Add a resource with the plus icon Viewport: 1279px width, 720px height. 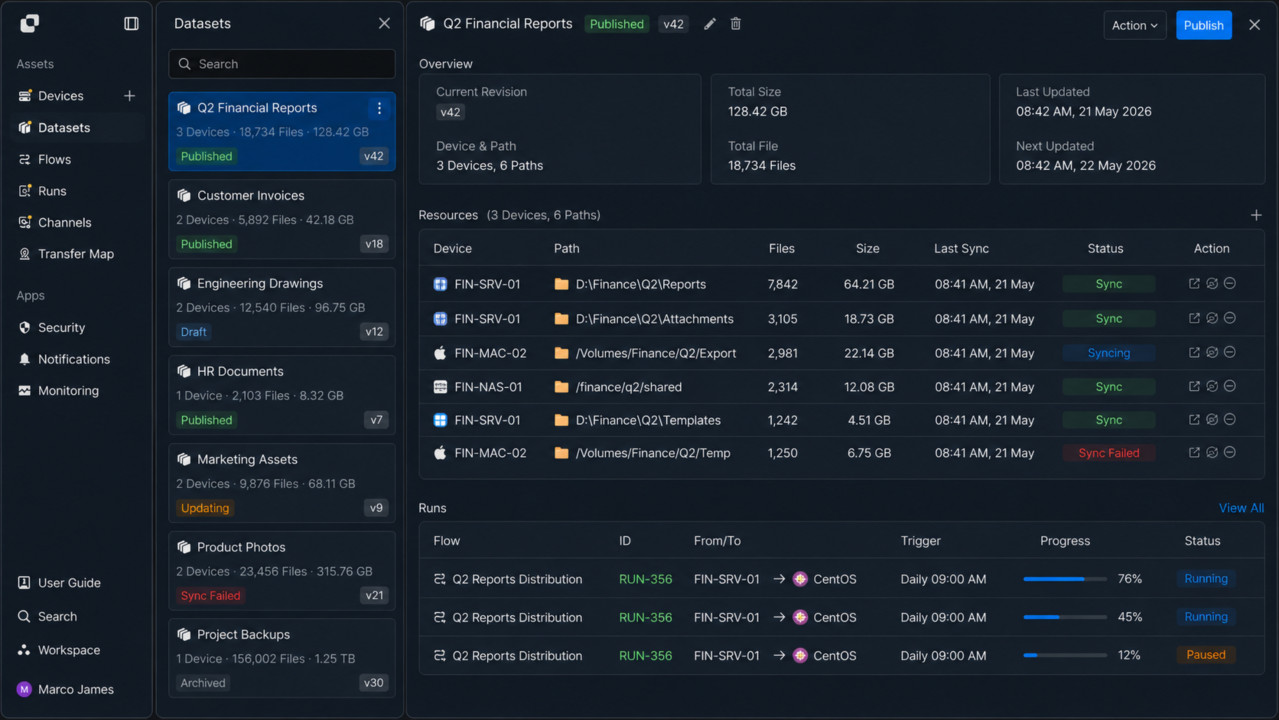1256,215
